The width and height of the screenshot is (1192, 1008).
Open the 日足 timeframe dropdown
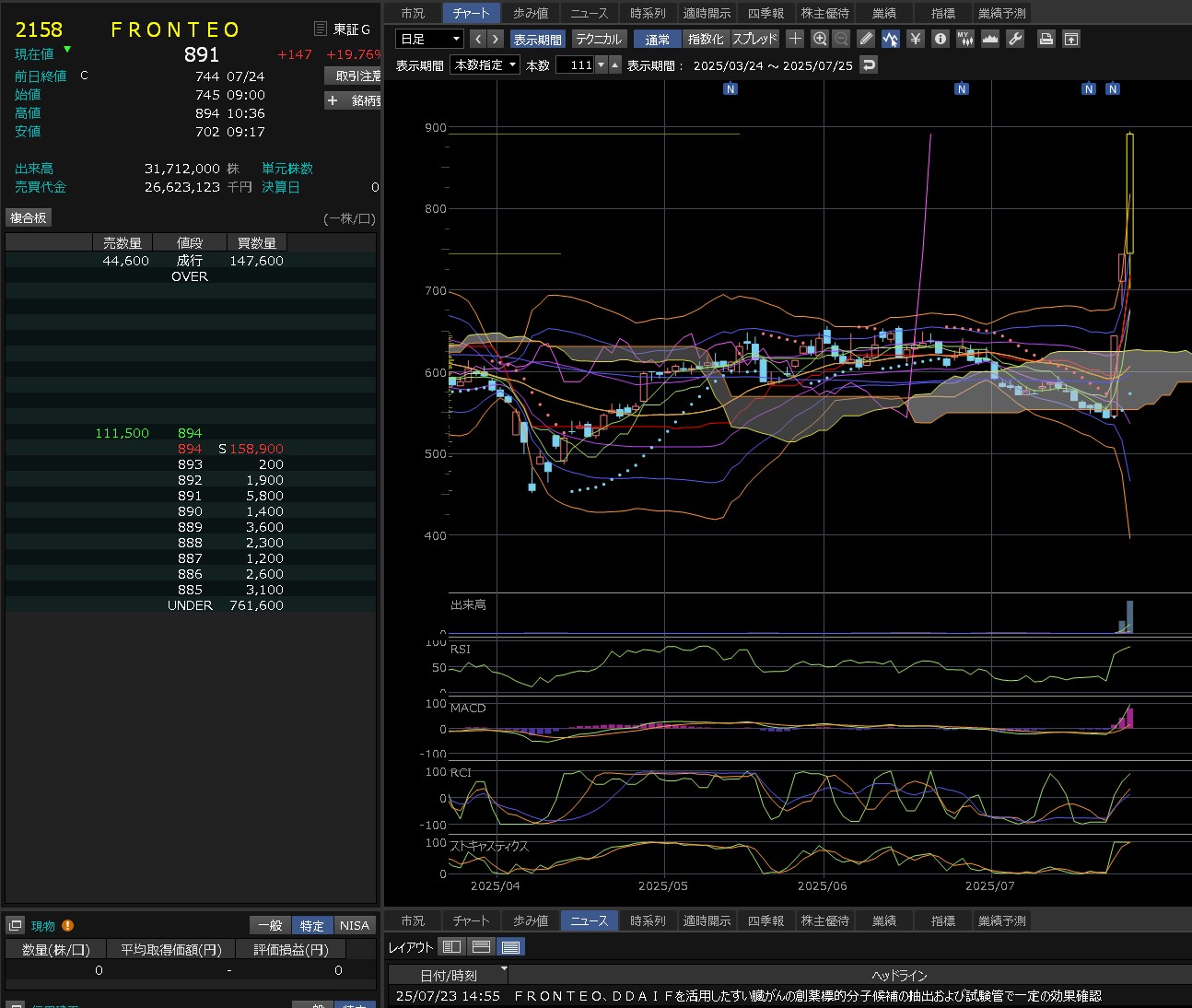429,39
